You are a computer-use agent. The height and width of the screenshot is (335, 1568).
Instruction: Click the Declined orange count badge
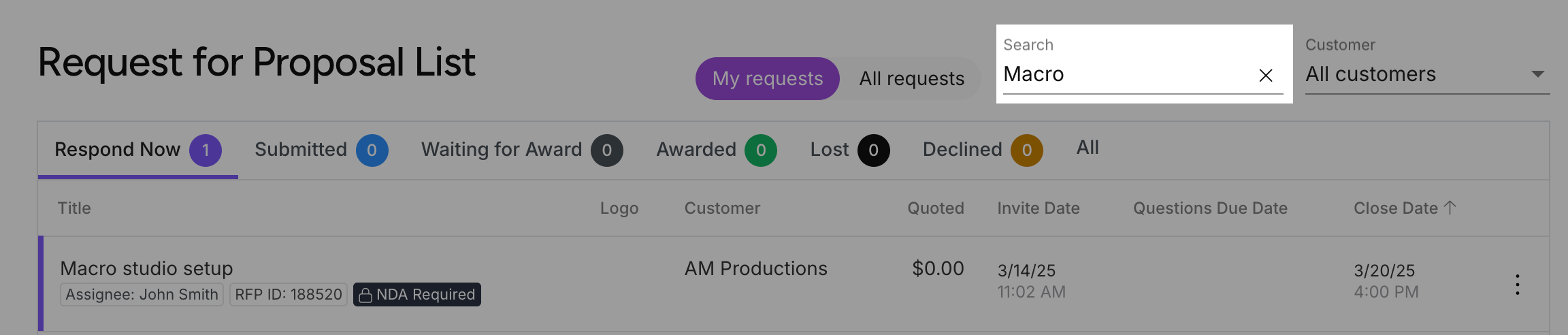(1027, 150)
